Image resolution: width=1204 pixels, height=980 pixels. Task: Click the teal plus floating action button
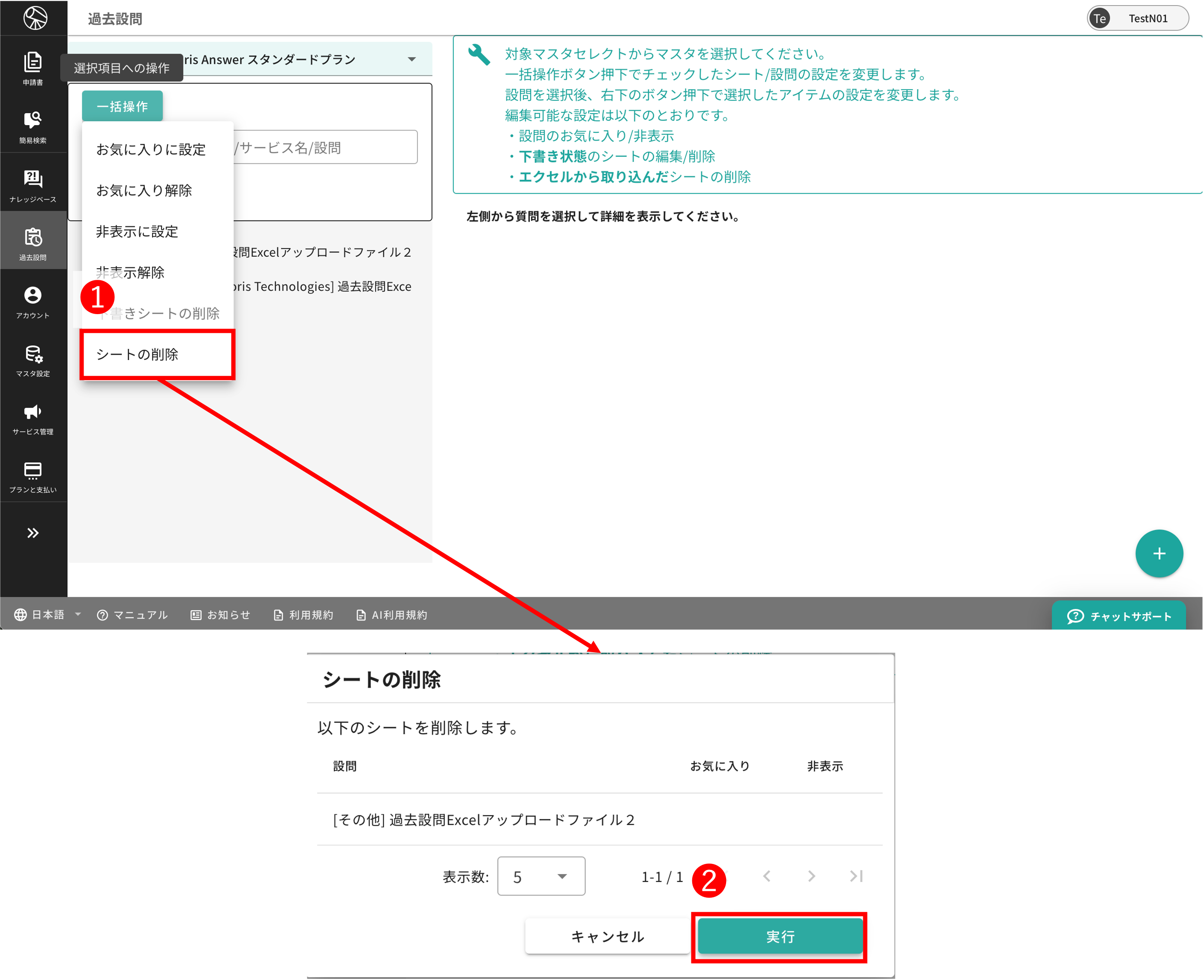click(1159, 554)
